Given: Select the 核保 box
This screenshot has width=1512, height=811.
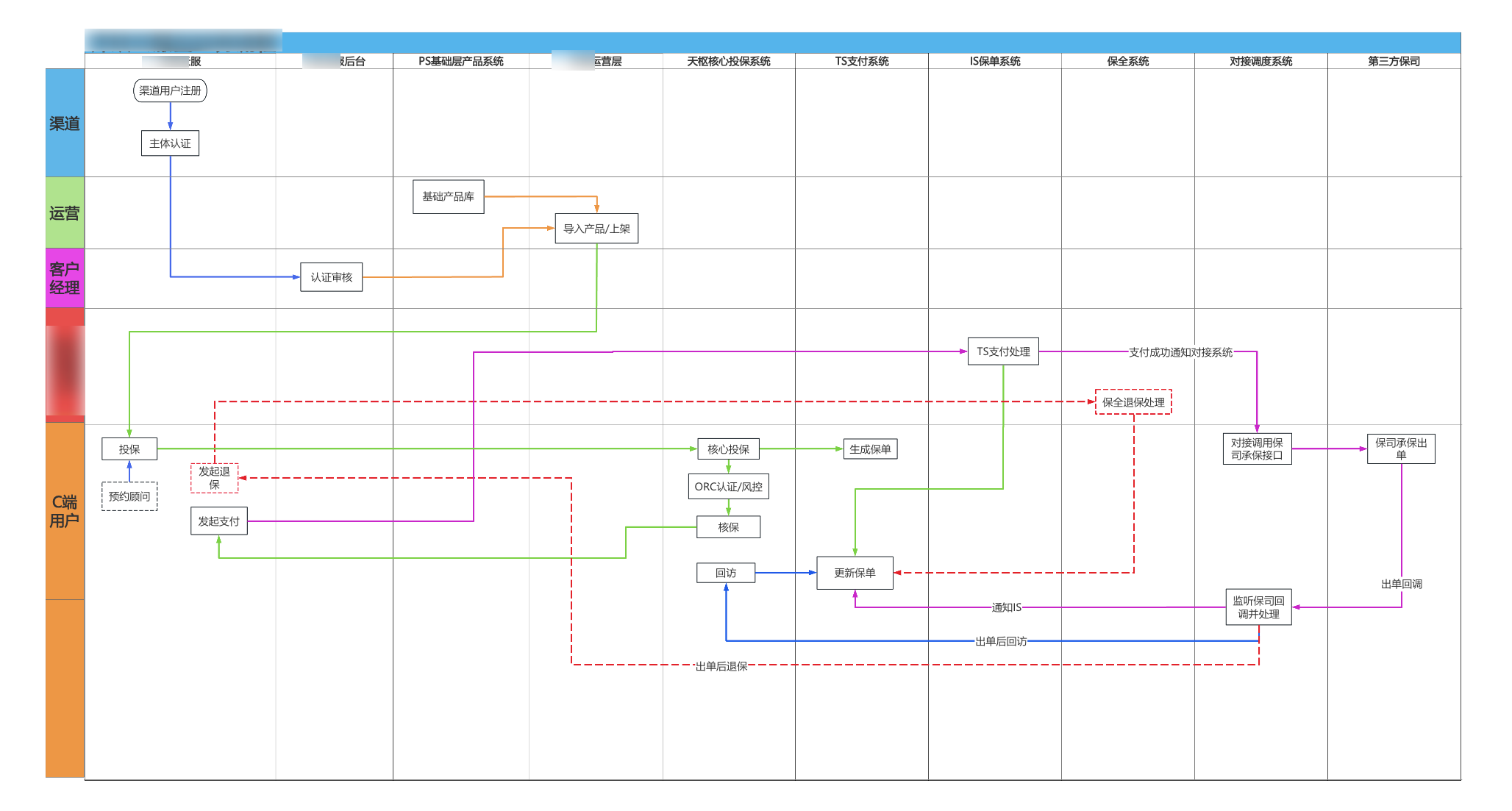Looking at the screenshot, I should [x=729, y=527].
